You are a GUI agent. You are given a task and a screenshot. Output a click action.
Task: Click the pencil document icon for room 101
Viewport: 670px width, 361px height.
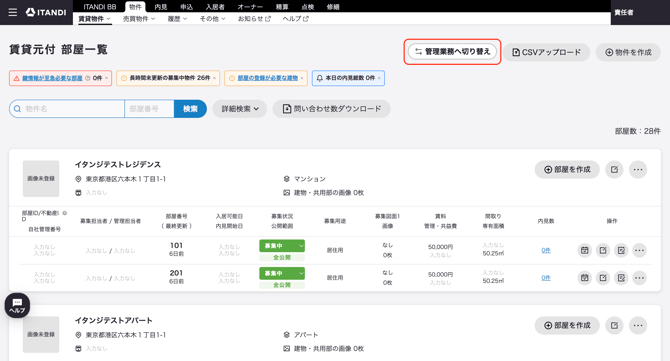pyautogui.click(x=621, y=250)
